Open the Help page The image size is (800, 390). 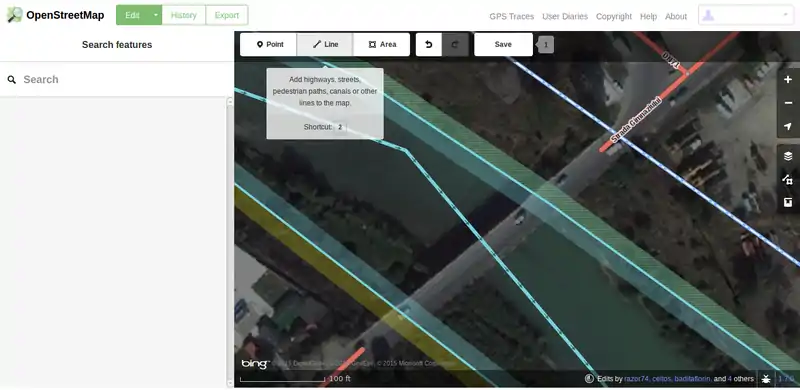[648, 16]
